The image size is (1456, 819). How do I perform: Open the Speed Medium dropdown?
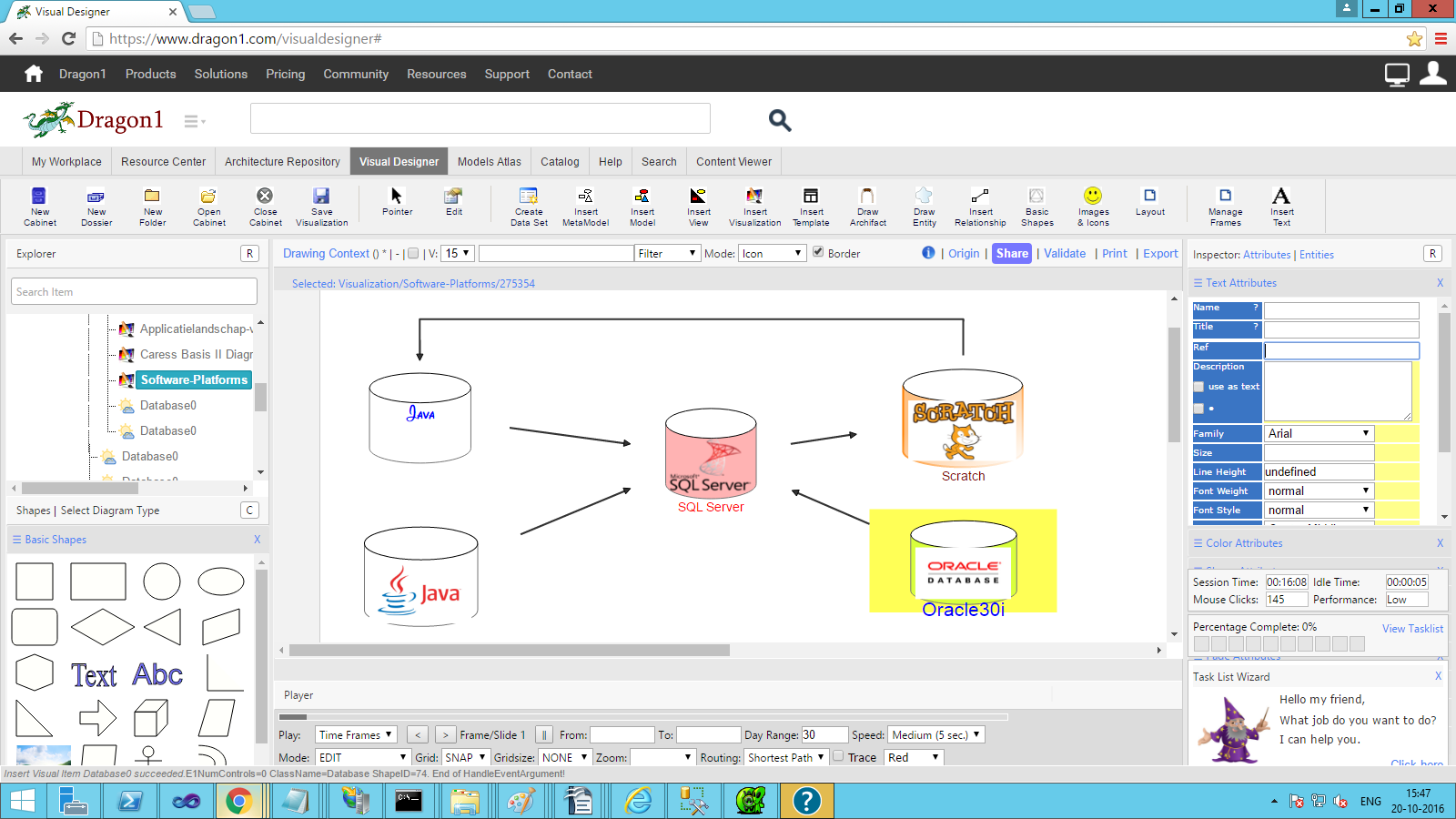[936, 734]
